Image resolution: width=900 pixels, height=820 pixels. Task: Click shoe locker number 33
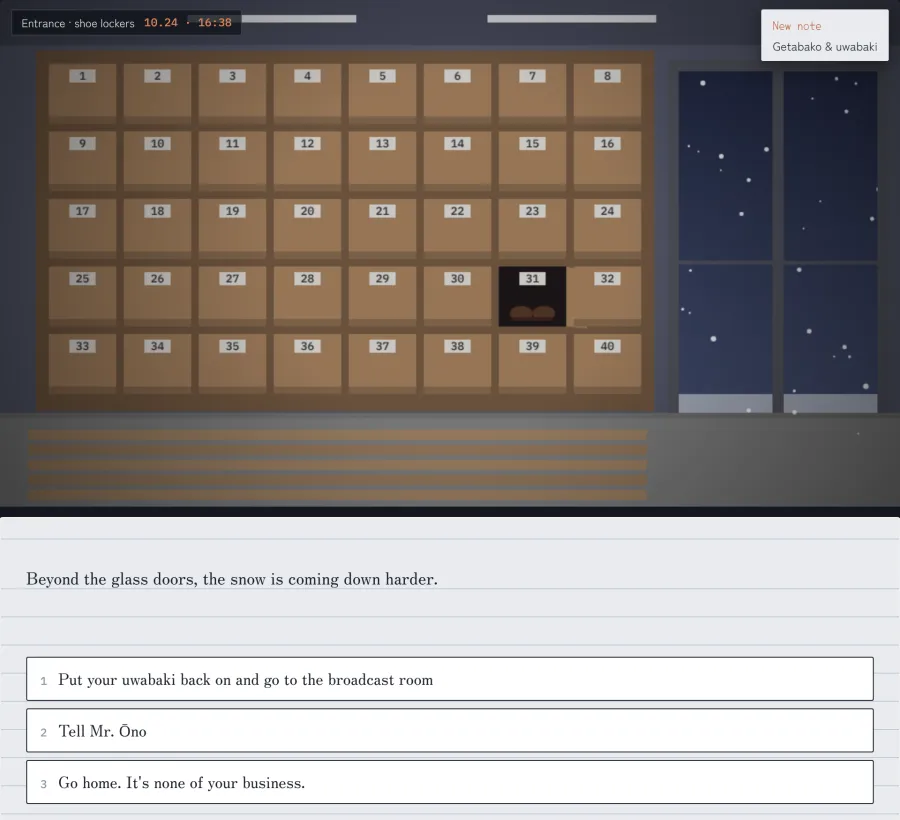coord(83,364)
